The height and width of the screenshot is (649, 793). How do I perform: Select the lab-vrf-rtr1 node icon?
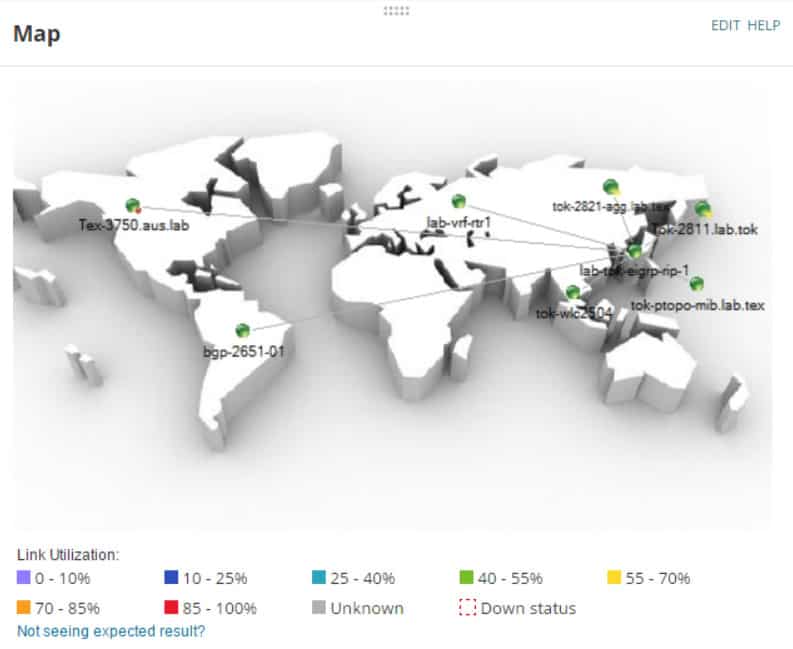(458, 201)
